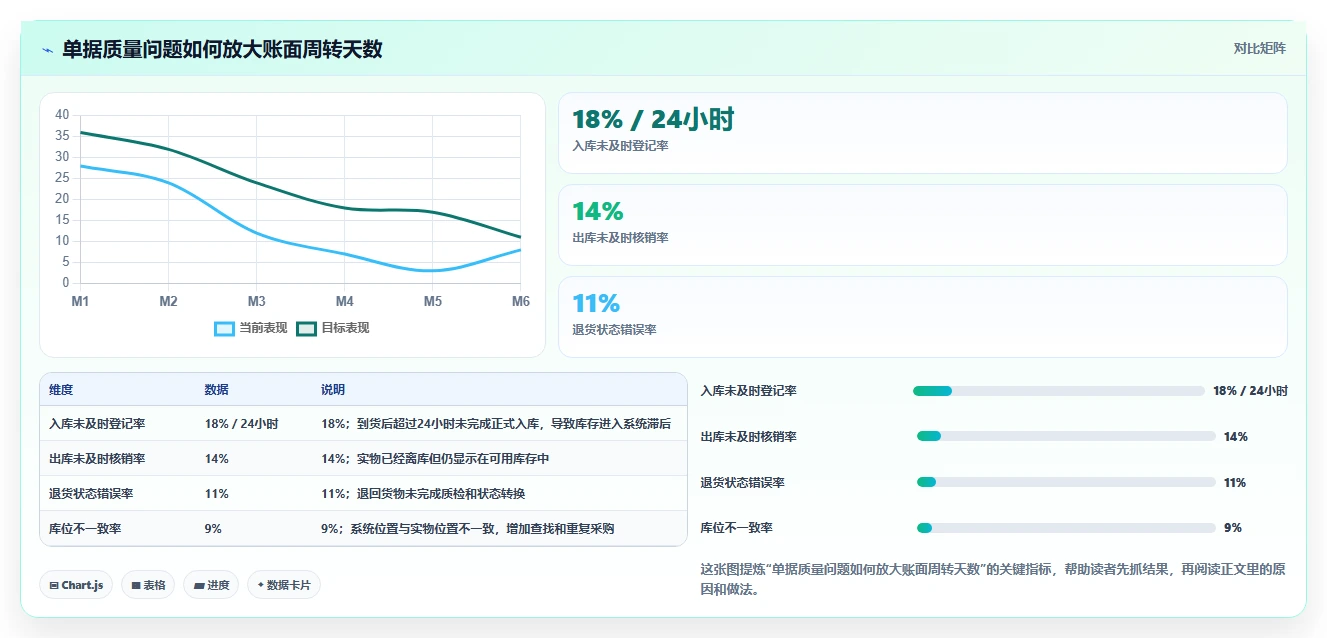
Task: Click the light blue 当前表现 chart line
Action: click(256, 233)
